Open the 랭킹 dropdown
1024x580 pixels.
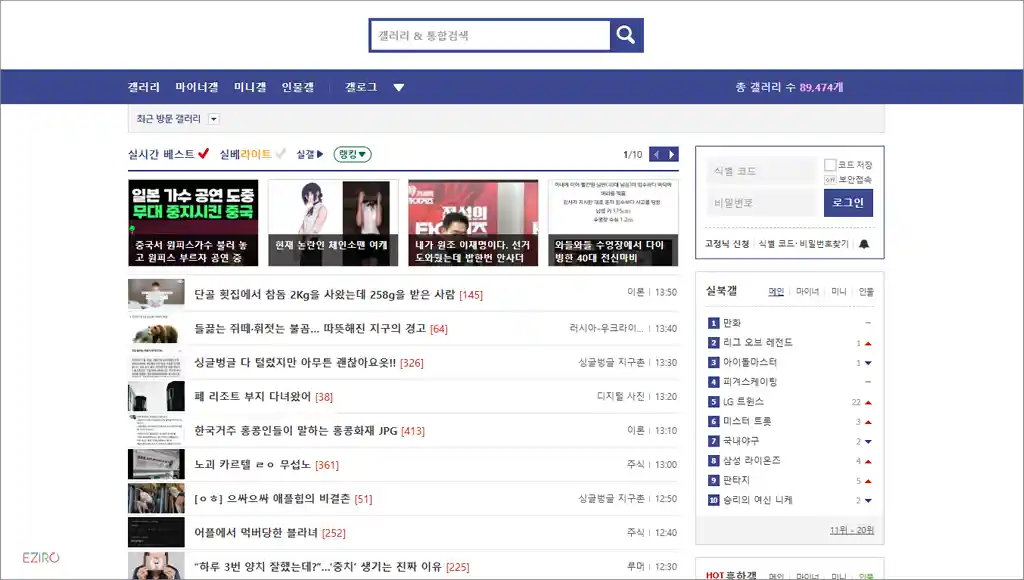pos(351,153)
